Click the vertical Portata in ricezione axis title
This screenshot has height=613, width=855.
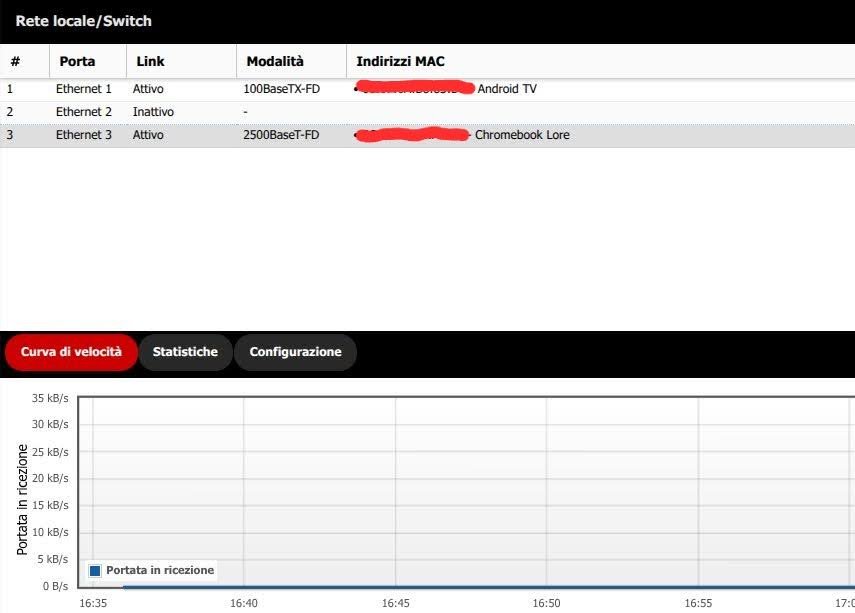(x=22, y=500)
